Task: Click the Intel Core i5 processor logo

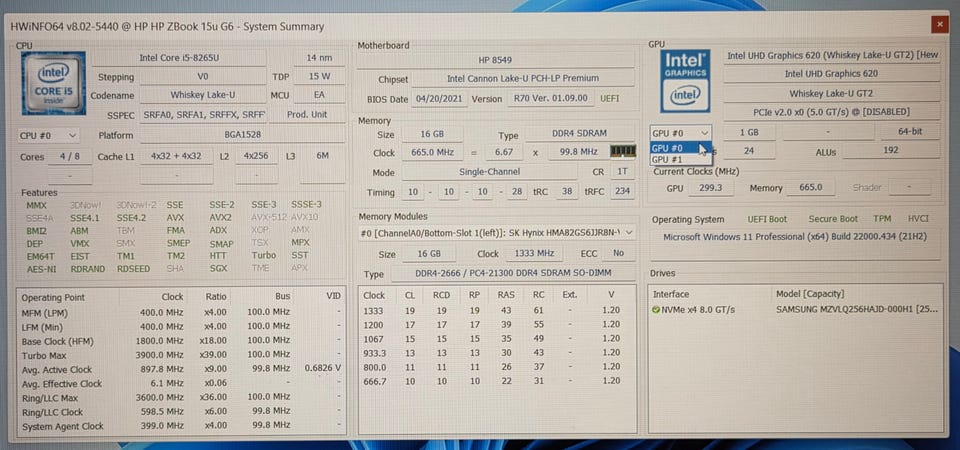Action: click(x=53, y=83)
